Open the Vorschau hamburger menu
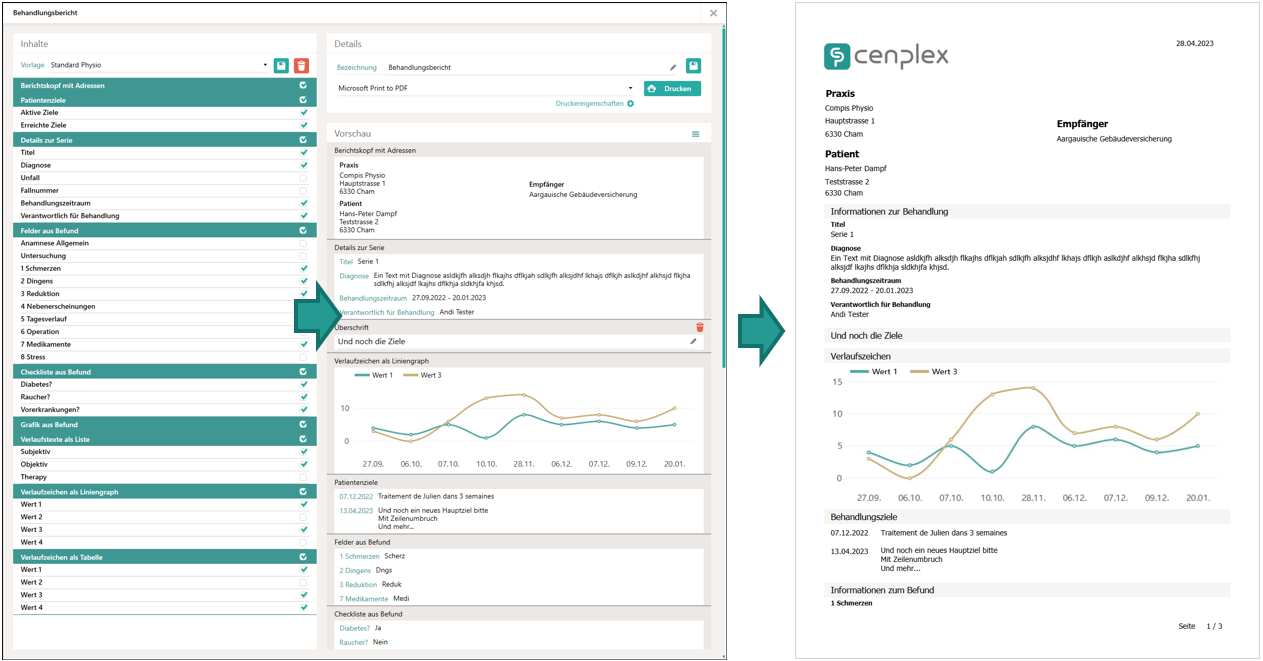This screenshot has width=1263, height=661. (696, 134)
